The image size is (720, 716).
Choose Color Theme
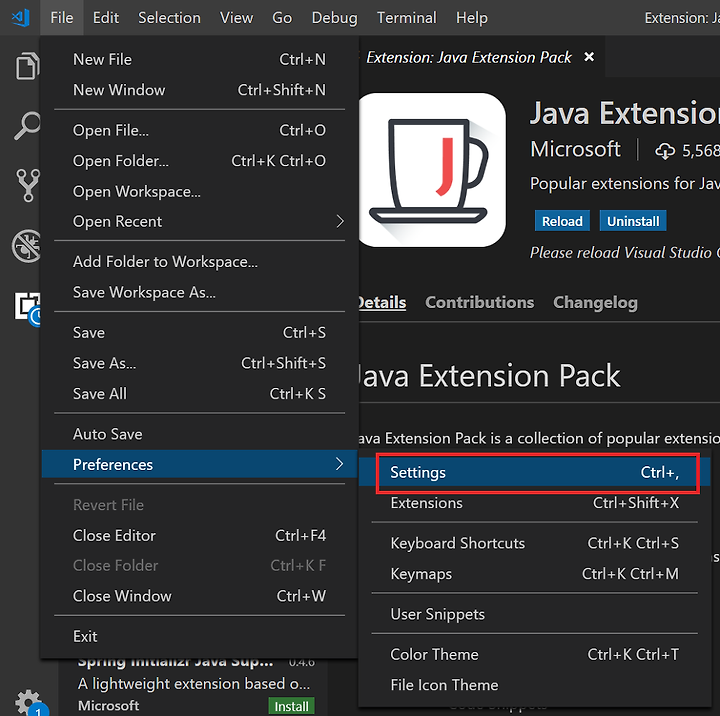click(x=534, y=654)
